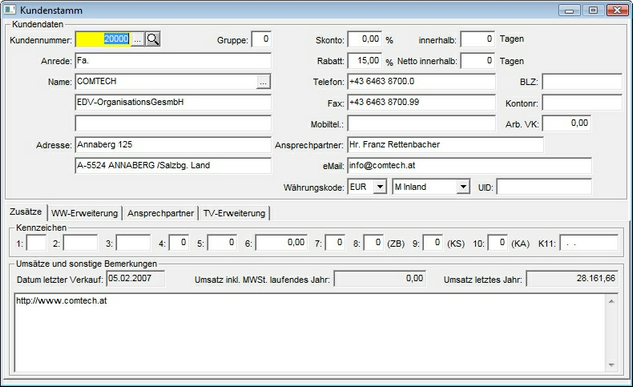Viewport: 633px width, 387px height.
Task: Open the M Inland dropdown
Action: [x=463, y=187]
